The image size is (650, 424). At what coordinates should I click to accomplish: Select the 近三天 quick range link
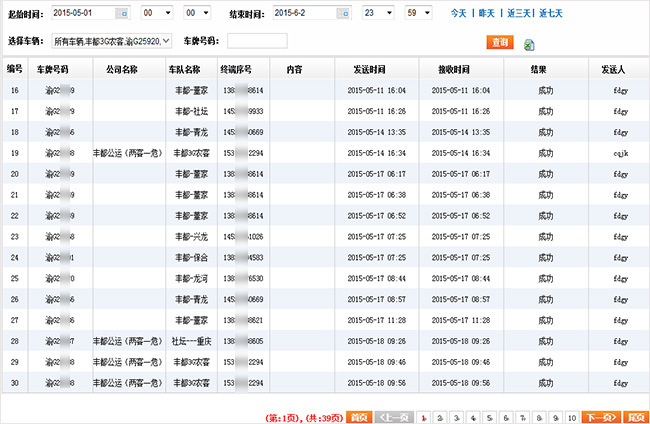(x=519, y=13)
